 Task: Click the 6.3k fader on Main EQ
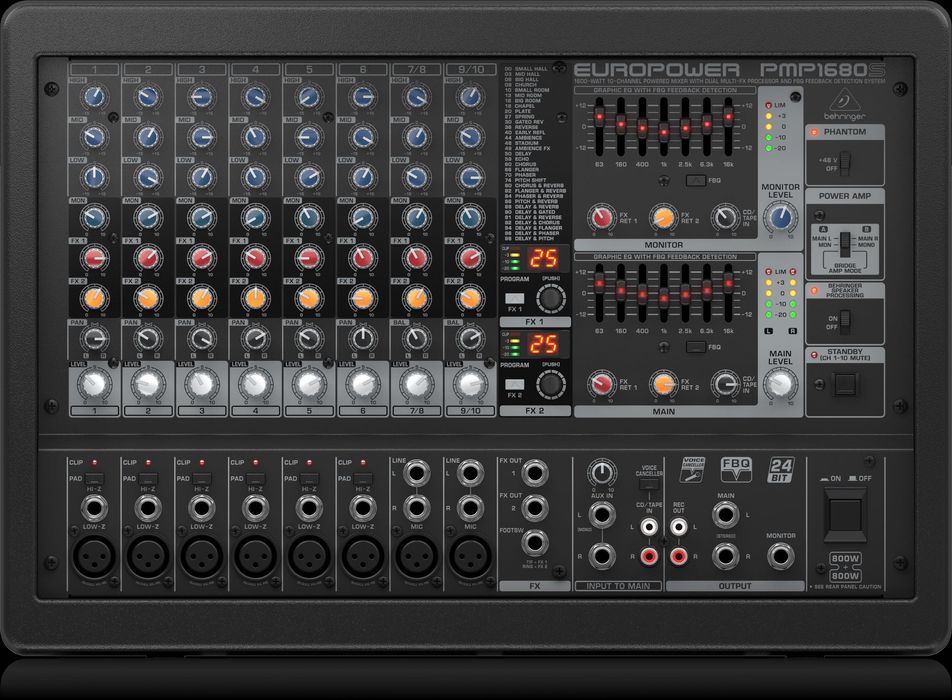click(707, 290)
